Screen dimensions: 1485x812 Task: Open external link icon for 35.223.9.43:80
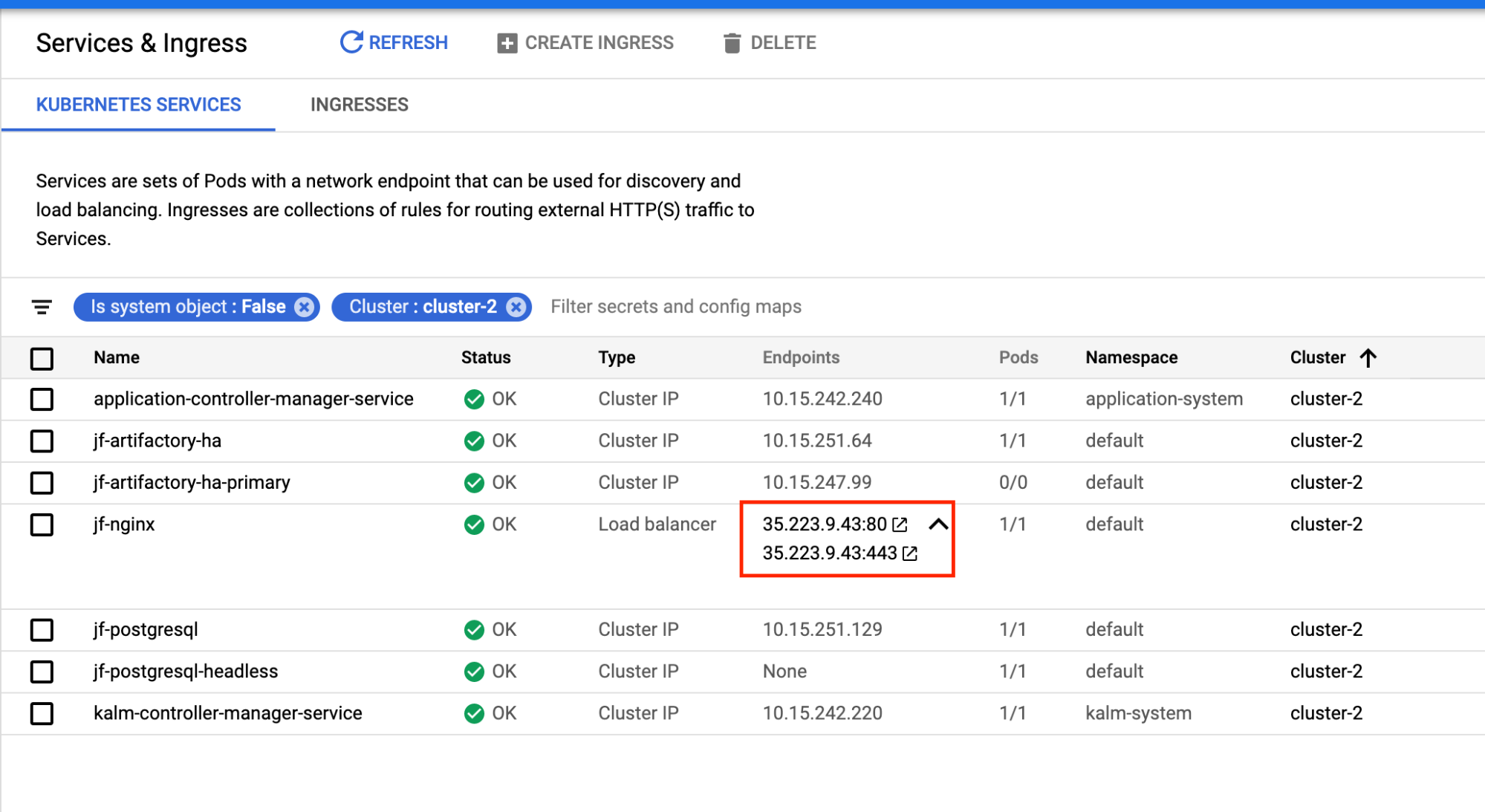900,524
